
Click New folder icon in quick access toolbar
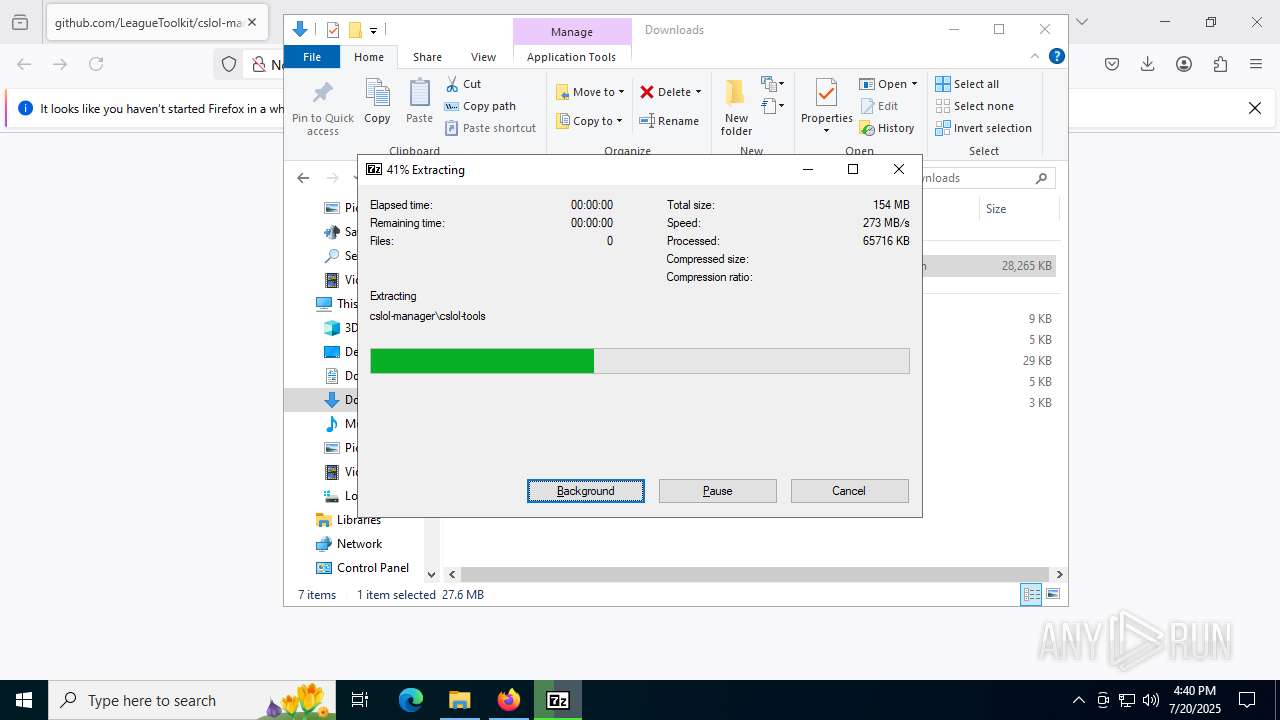click(354, 30)
